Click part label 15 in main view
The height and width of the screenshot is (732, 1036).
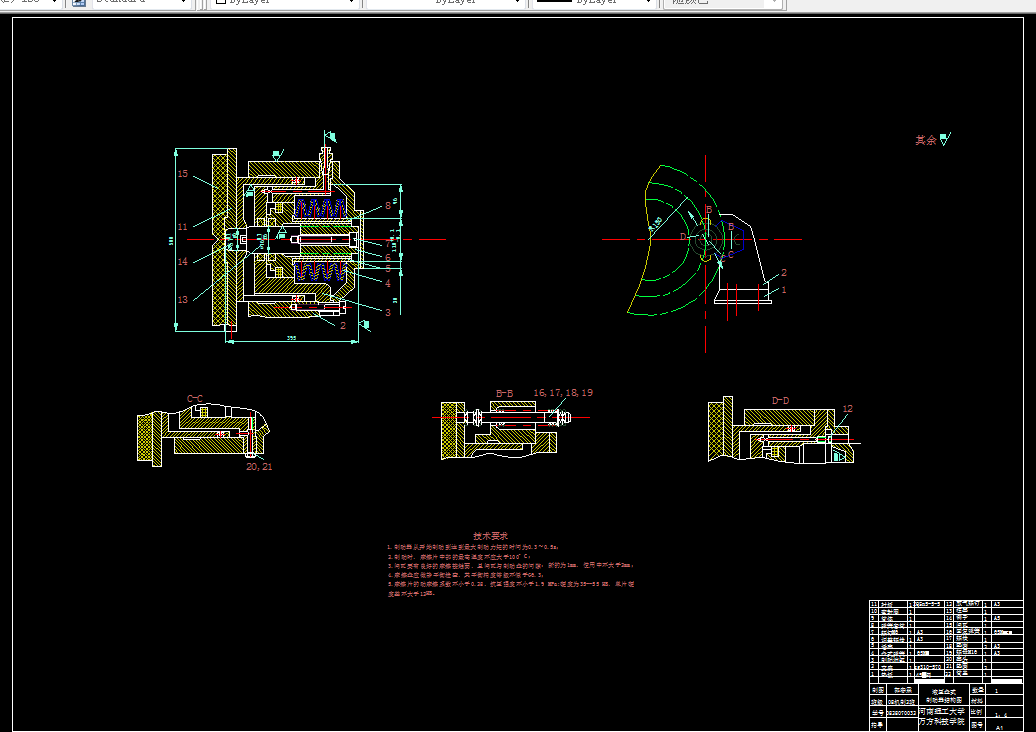coord(183,174)
